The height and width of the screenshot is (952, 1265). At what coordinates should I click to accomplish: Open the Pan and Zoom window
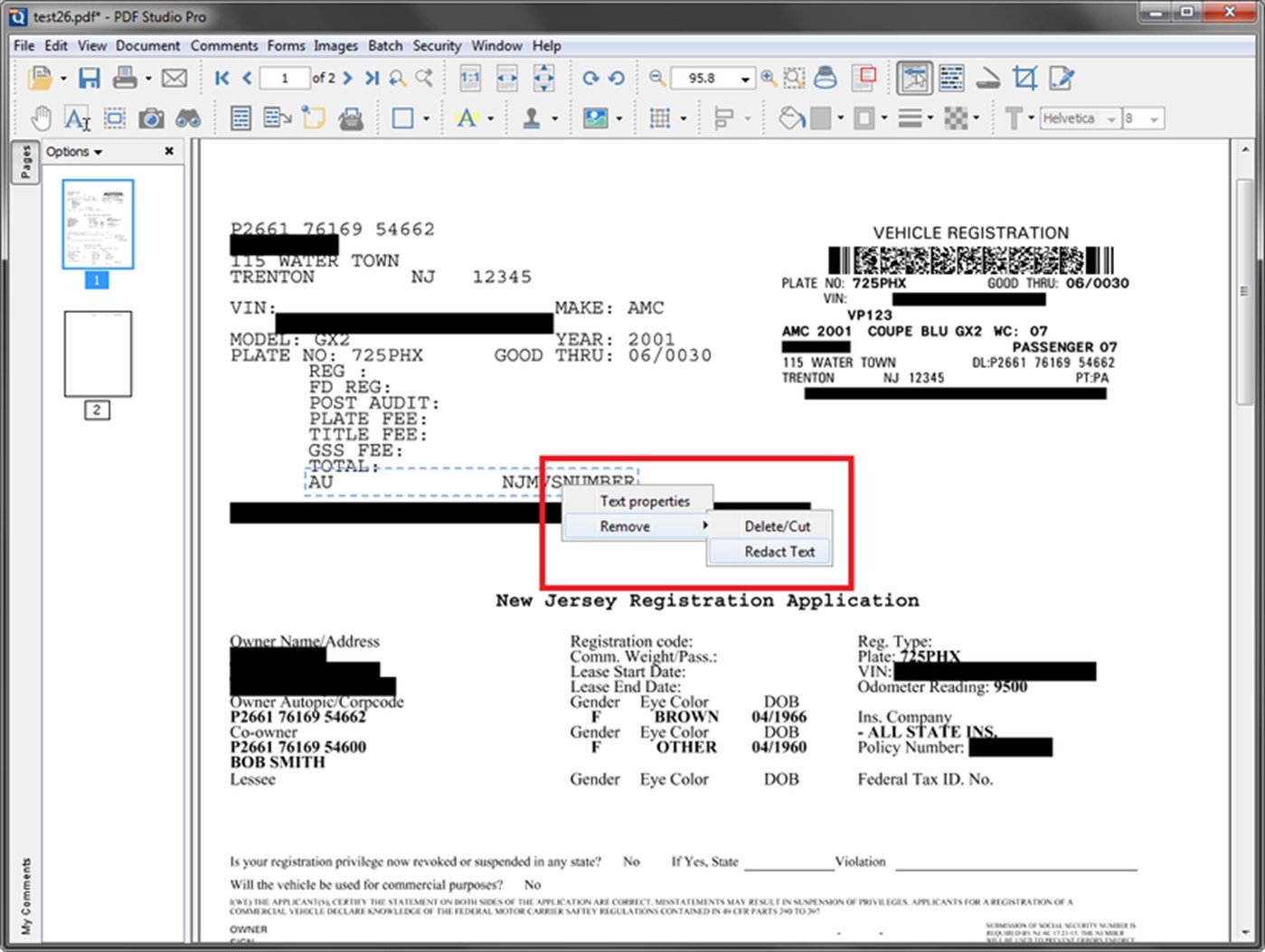865,79
